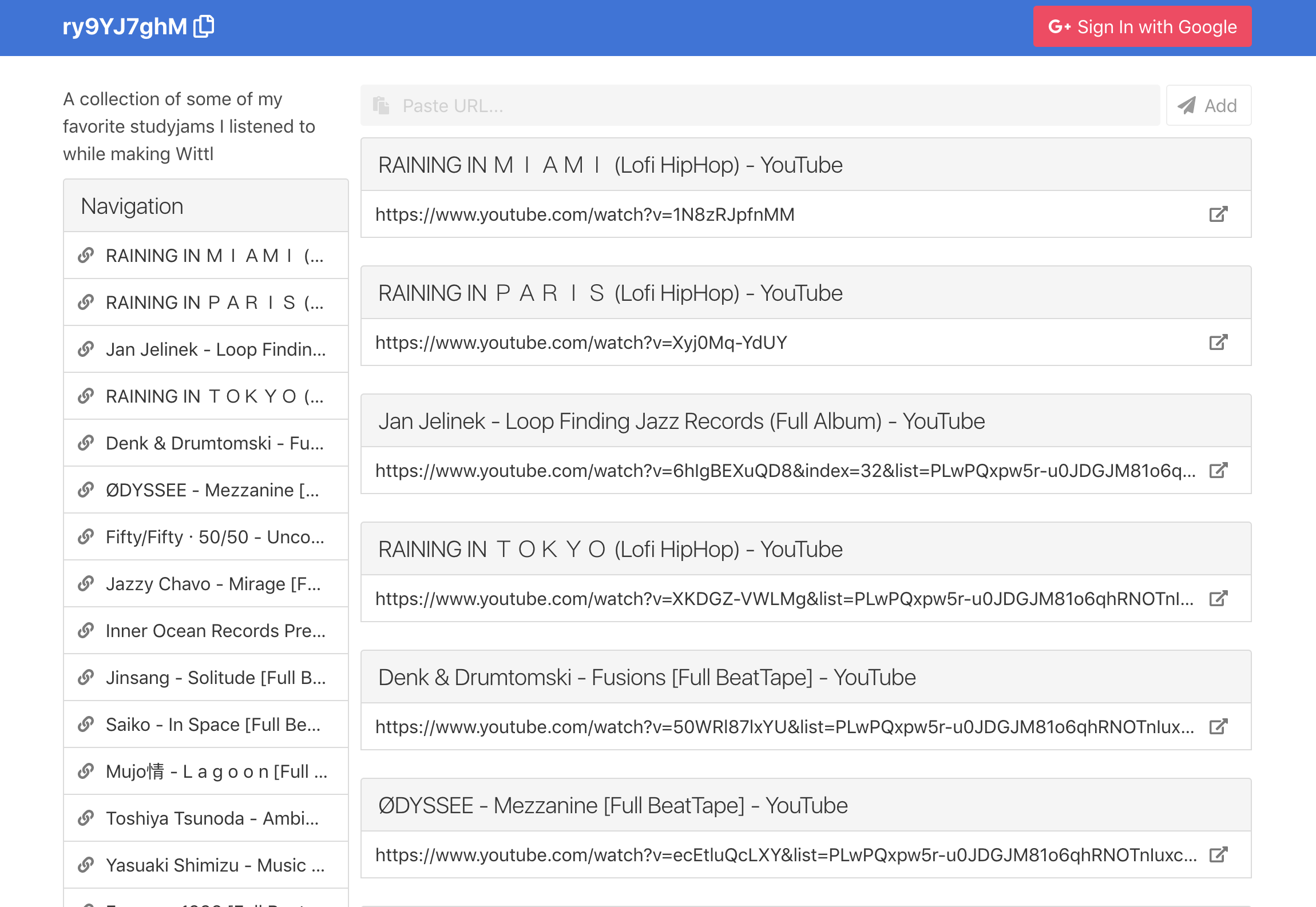
Task: Click link icon beside RAINING IN PARIS navigation item
Action: [86, 302]
